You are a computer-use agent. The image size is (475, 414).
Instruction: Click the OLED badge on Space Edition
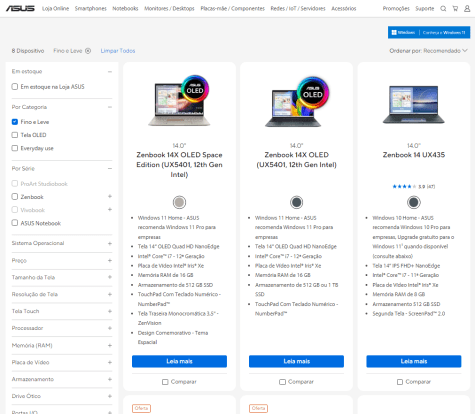tap(195, 88)
